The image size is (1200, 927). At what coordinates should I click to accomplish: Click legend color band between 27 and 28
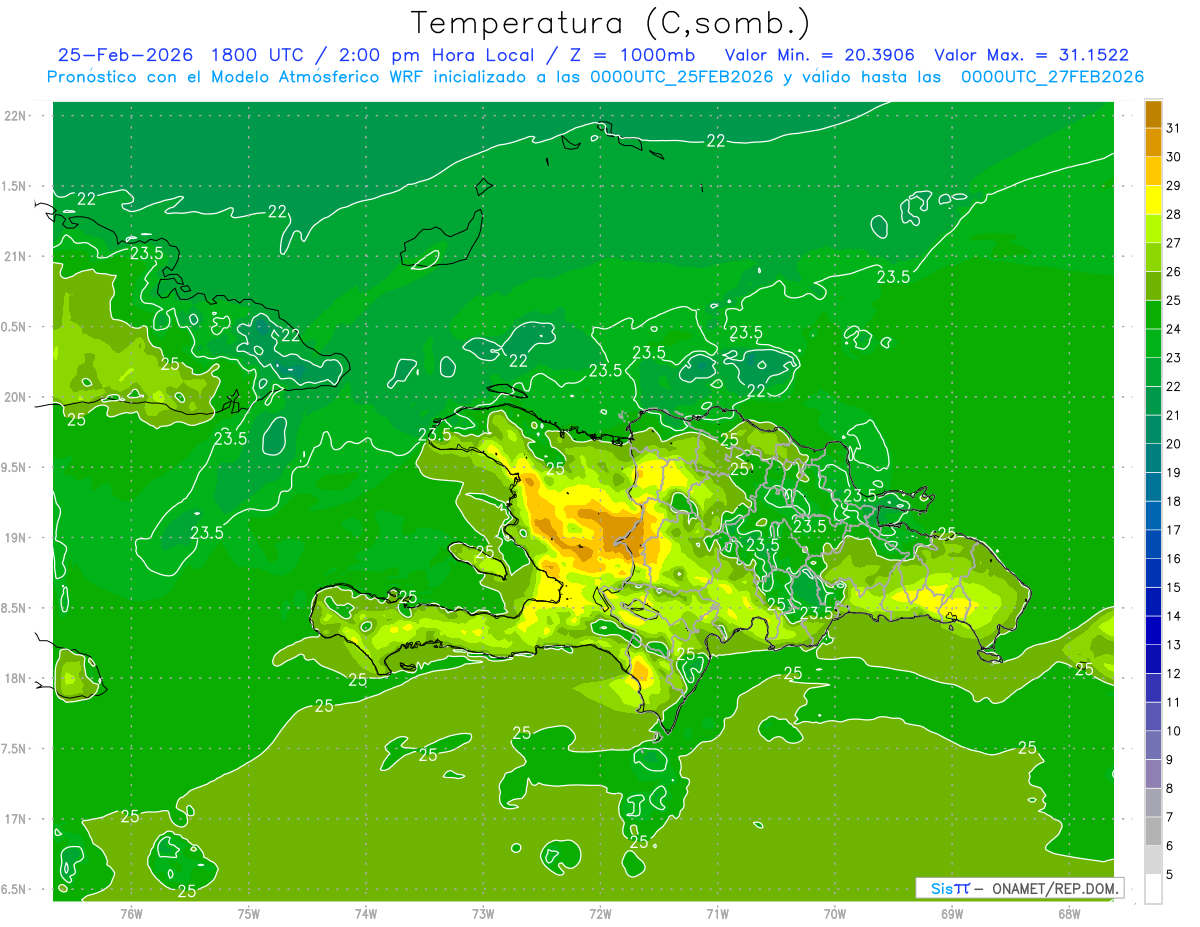click(x=1153, y=228)
